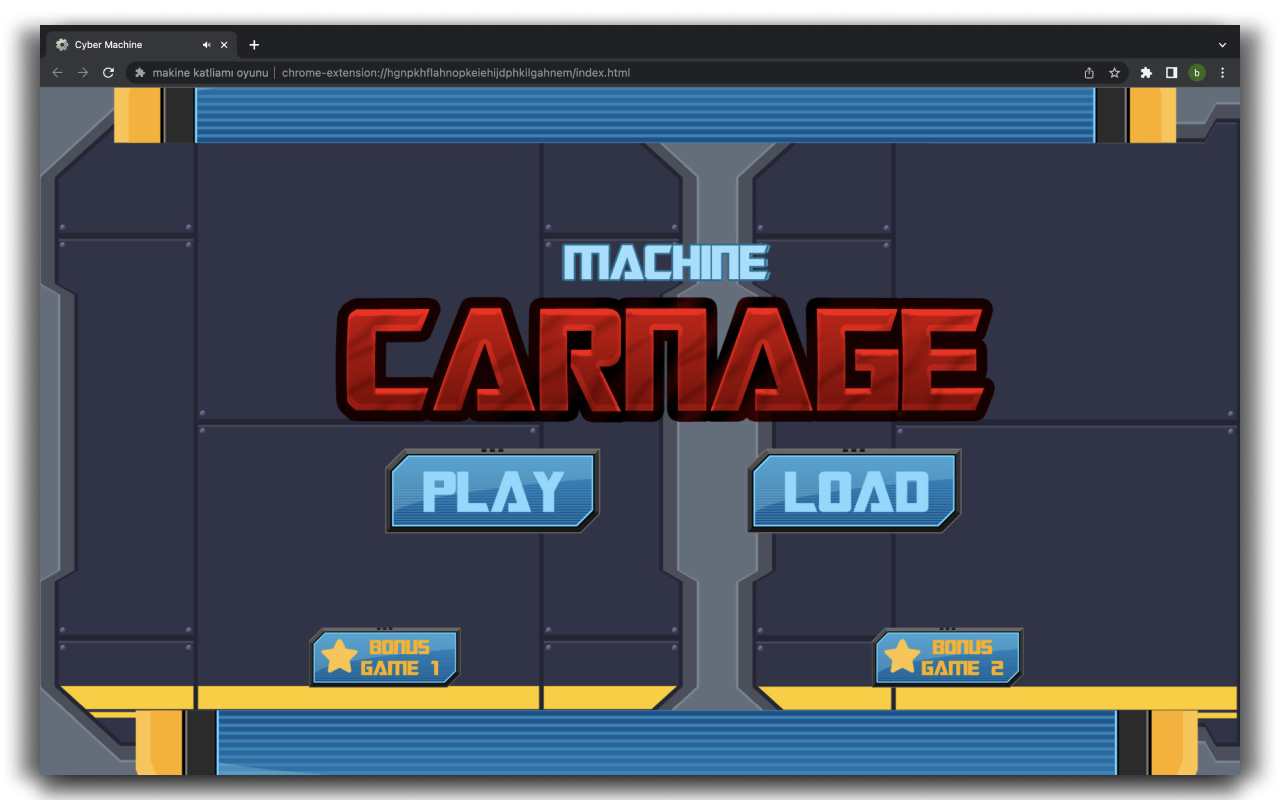Open a new tab with the plus button

click(x=254, y=44)
